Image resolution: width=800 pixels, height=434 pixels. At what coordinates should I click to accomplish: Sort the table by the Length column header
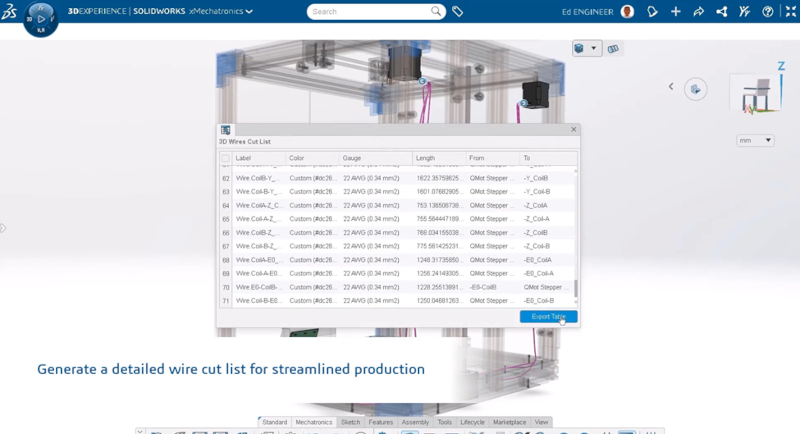pyautogui.click(x=439, y=158)
